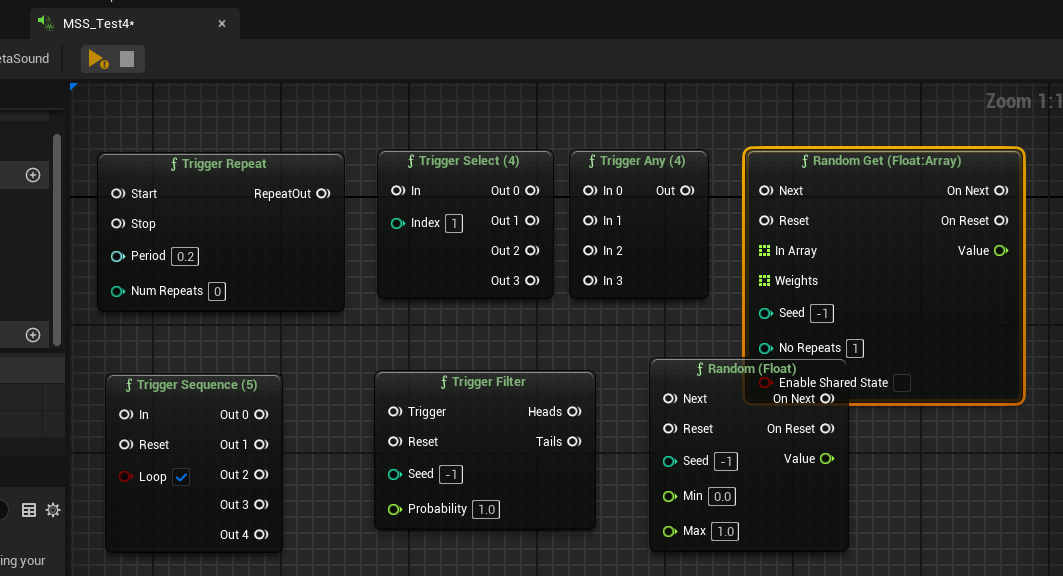Click the left panel vertical scrollbar
Viewport: 1063px width, 576px height.
pos(57,240)
